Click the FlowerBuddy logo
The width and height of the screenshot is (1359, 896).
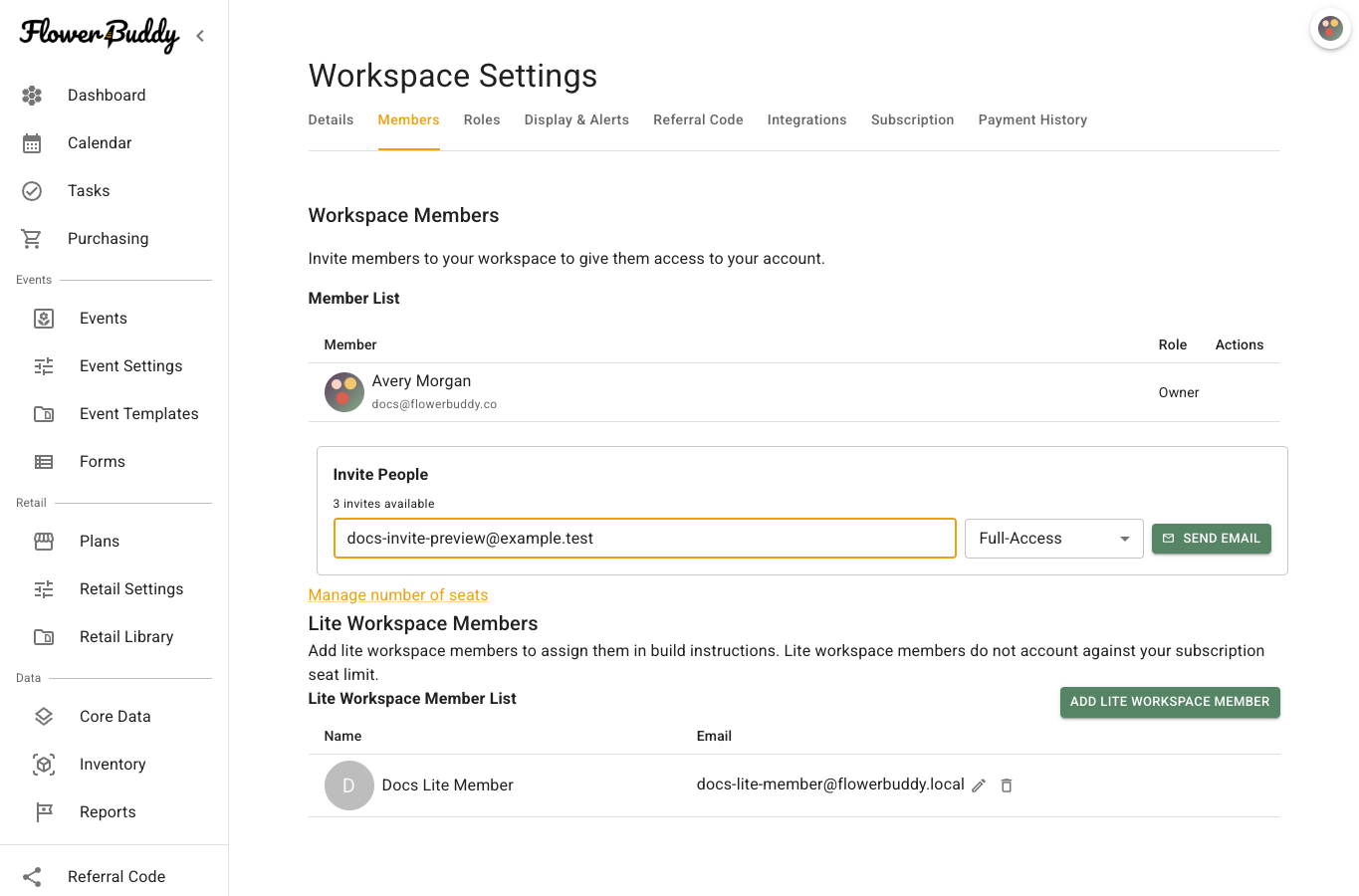click(100, 35)
